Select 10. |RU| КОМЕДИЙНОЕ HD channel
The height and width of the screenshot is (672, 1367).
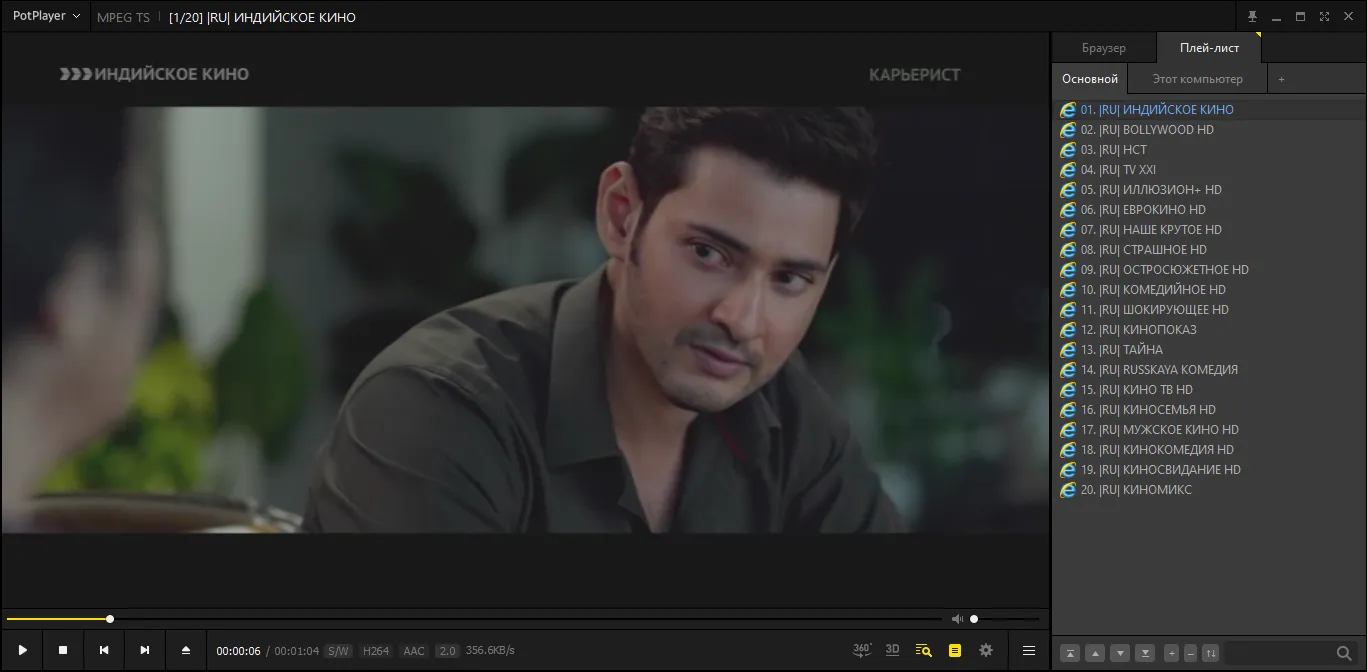coord(1209,290)
